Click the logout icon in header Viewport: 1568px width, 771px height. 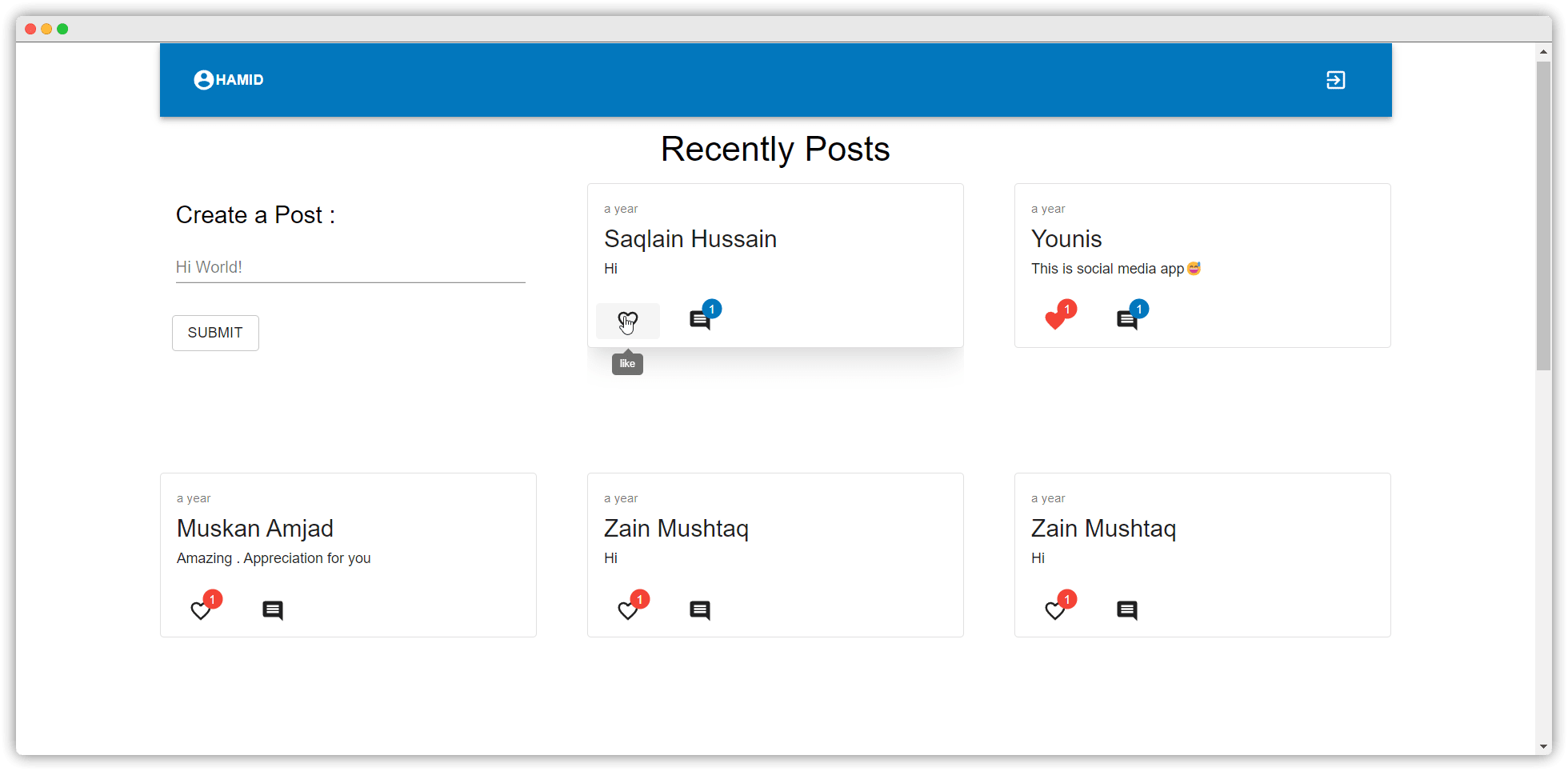1335,80
